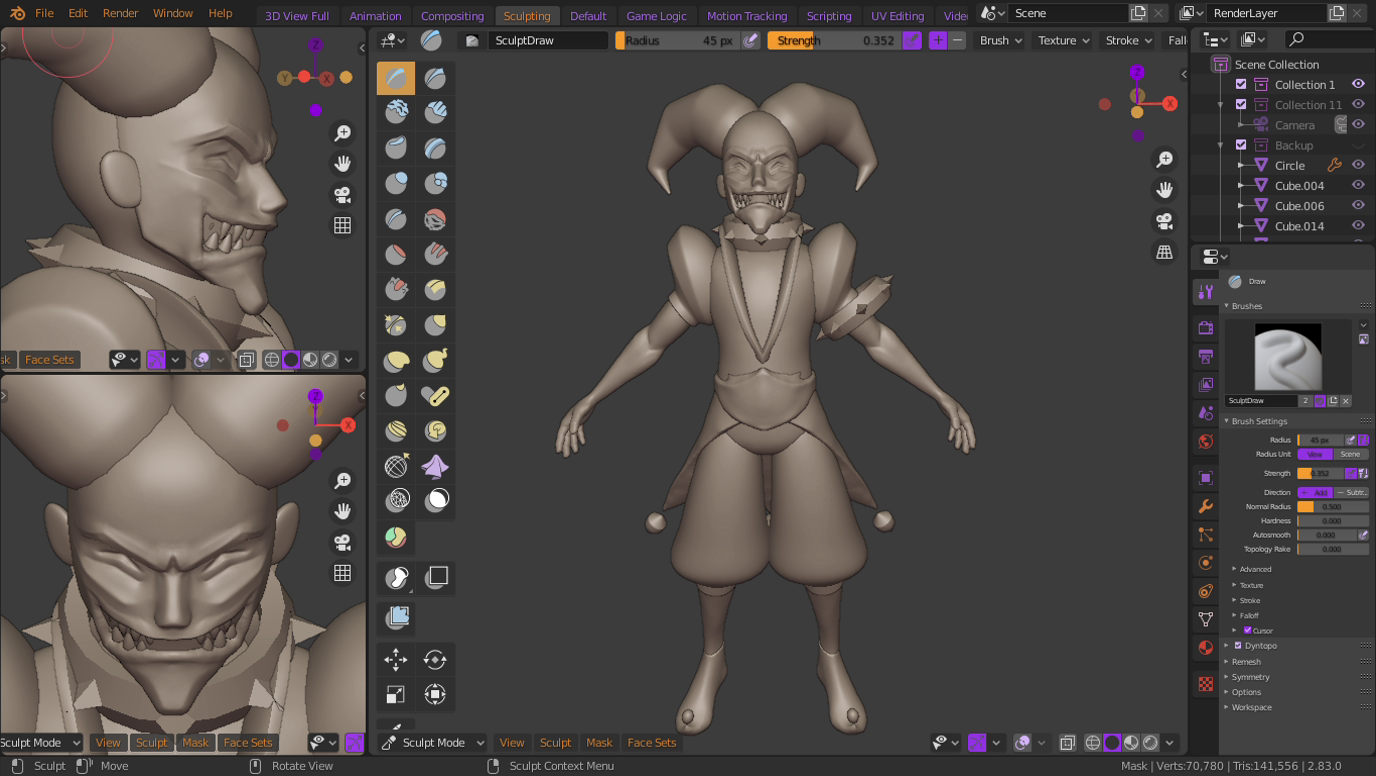Select the Move transform tool
The image size is (1376, 776).
coord(396,659)
